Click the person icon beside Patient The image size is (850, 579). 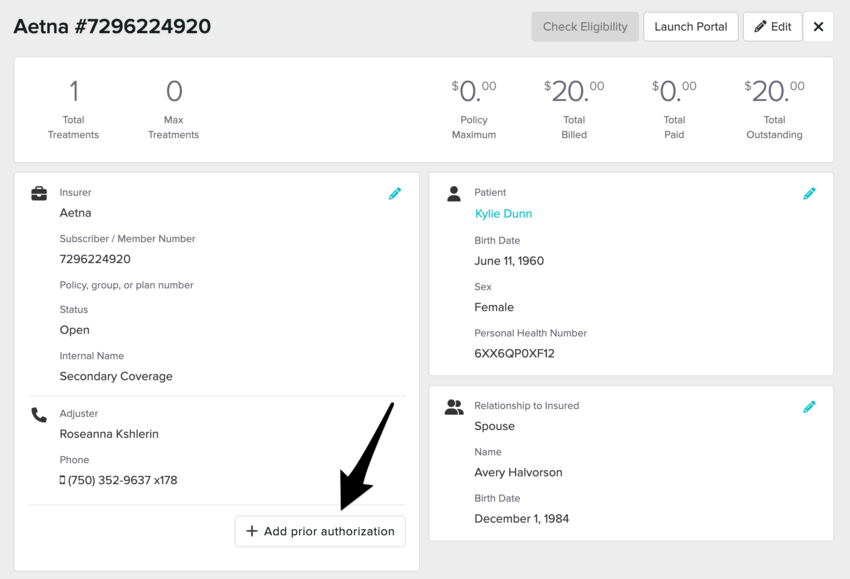click(454, 194)
